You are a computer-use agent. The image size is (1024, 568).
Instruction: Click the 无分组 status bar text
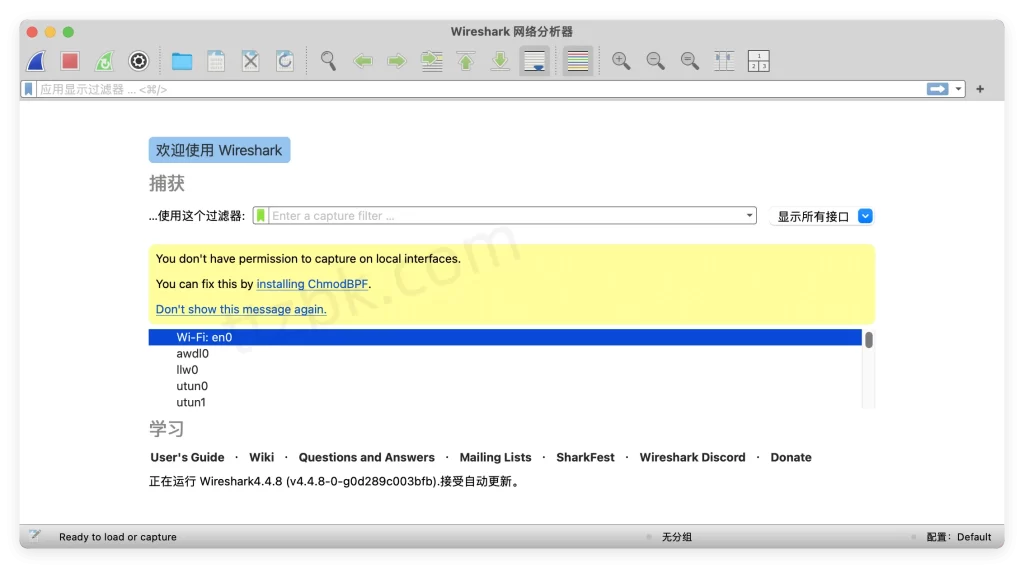677,537
